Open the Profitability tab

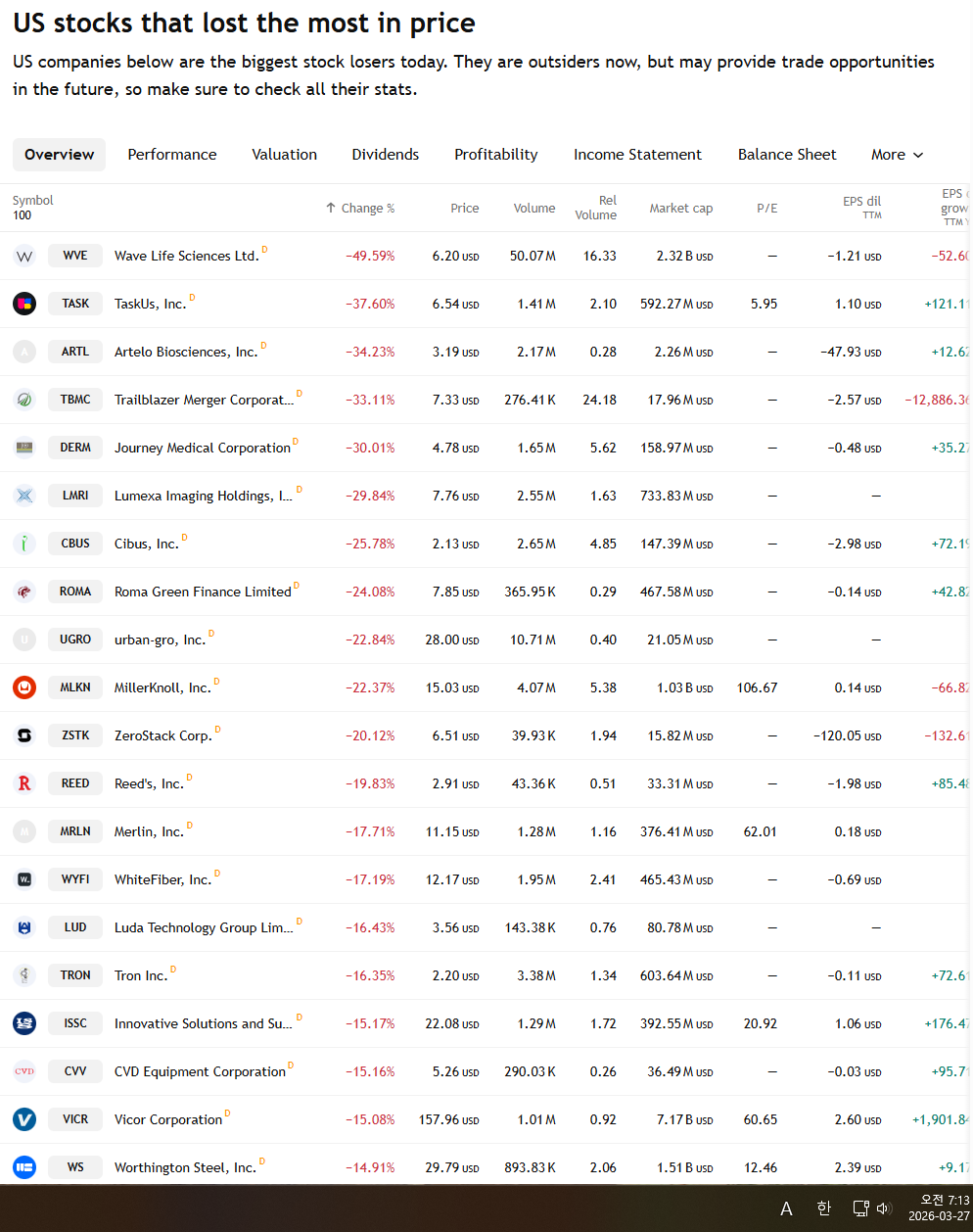pos(496,155)
